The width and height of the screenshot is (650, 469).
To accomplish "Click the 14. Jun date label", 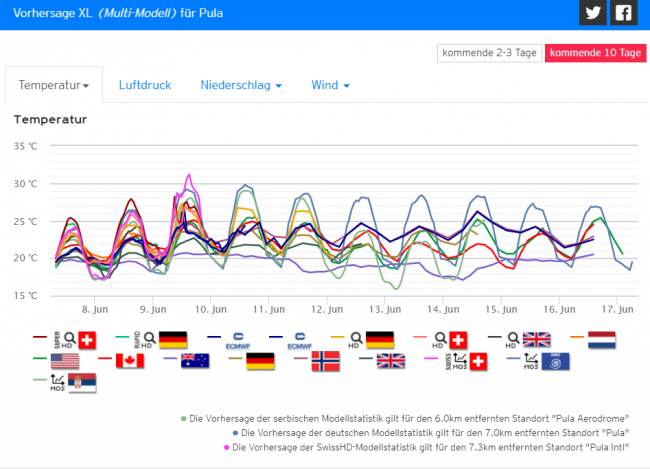I will coord(443,309).
